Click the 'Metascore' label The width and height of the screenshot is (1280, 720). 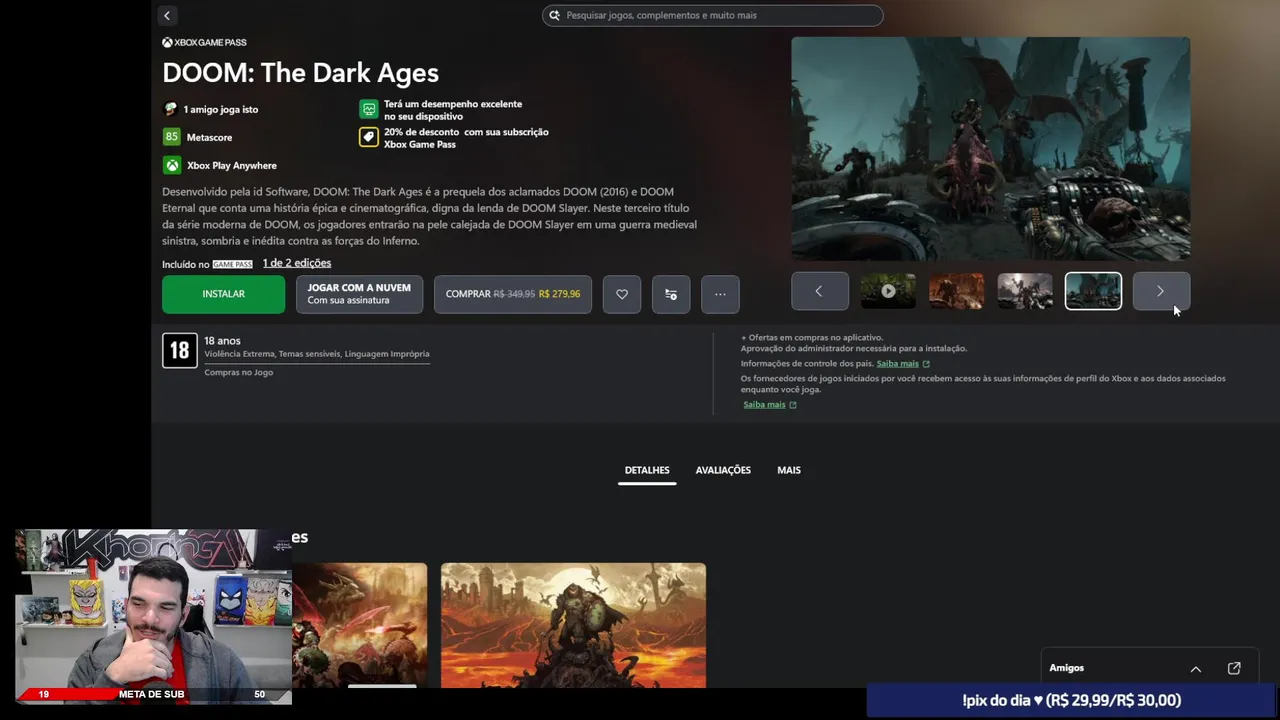coord(209,138)
